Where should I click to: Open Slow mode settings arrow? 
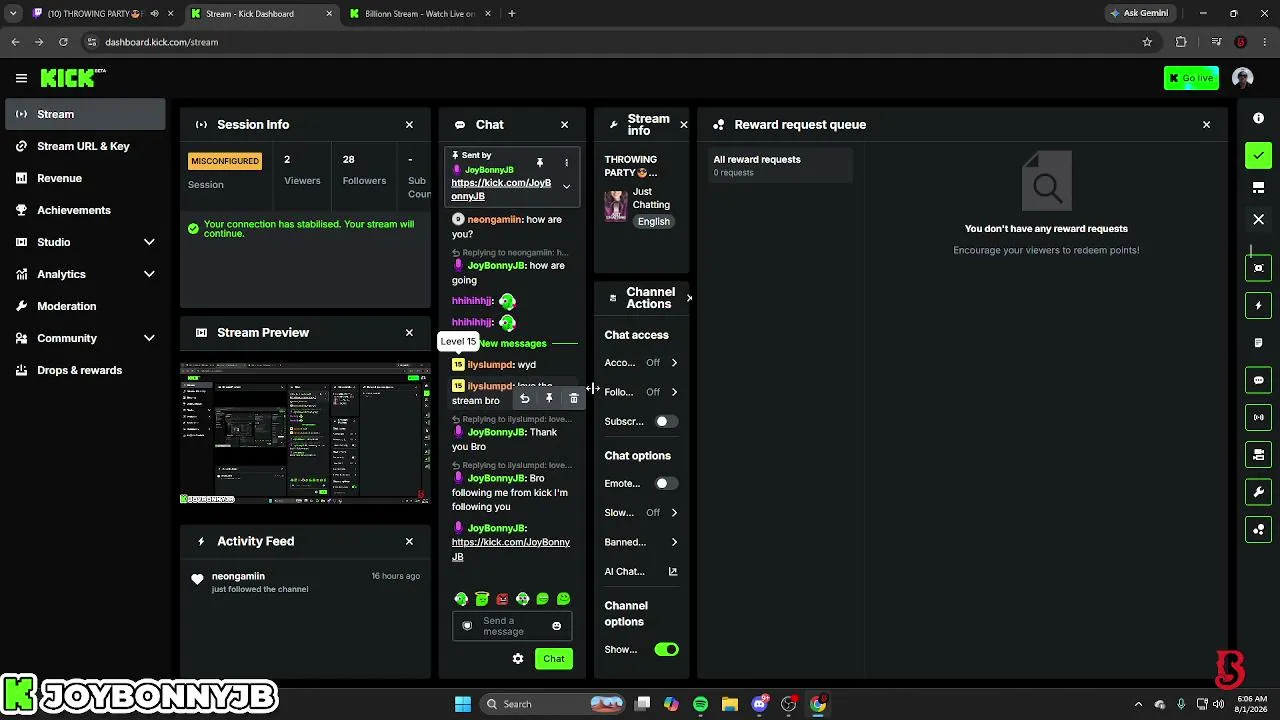pos(674,513)
